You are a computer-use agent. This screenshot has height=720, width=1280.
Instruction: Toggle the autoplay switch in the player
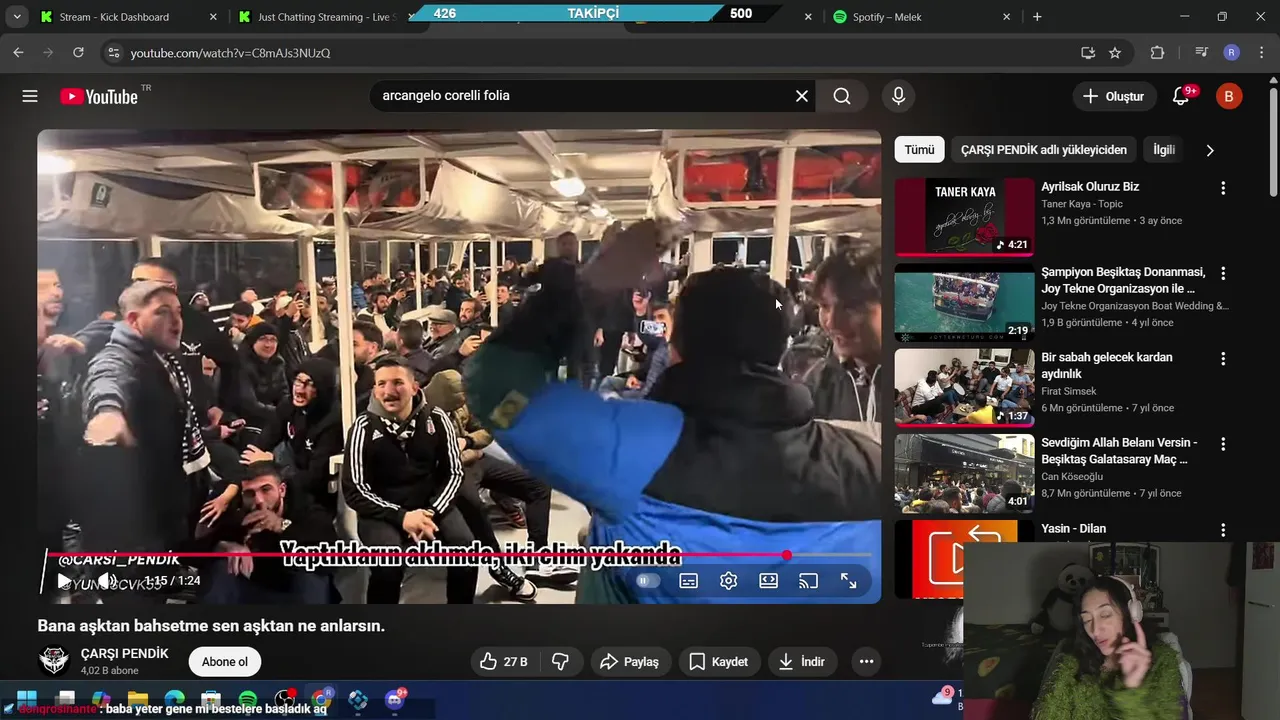648,581
